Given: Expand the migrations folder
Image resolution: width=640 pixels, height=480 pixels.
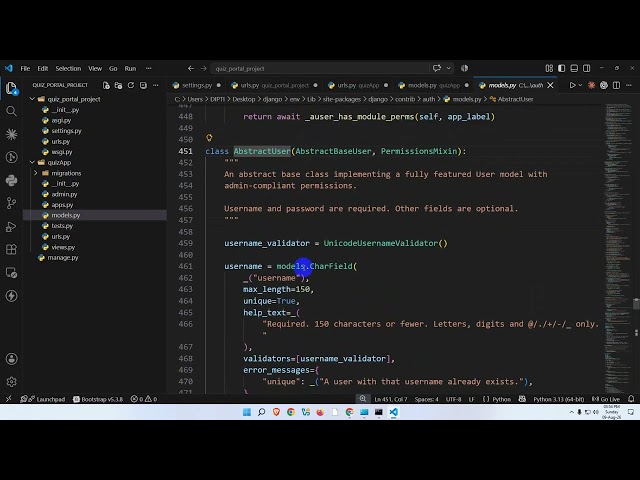Looking at the screenshot, I should click(36, 173).
